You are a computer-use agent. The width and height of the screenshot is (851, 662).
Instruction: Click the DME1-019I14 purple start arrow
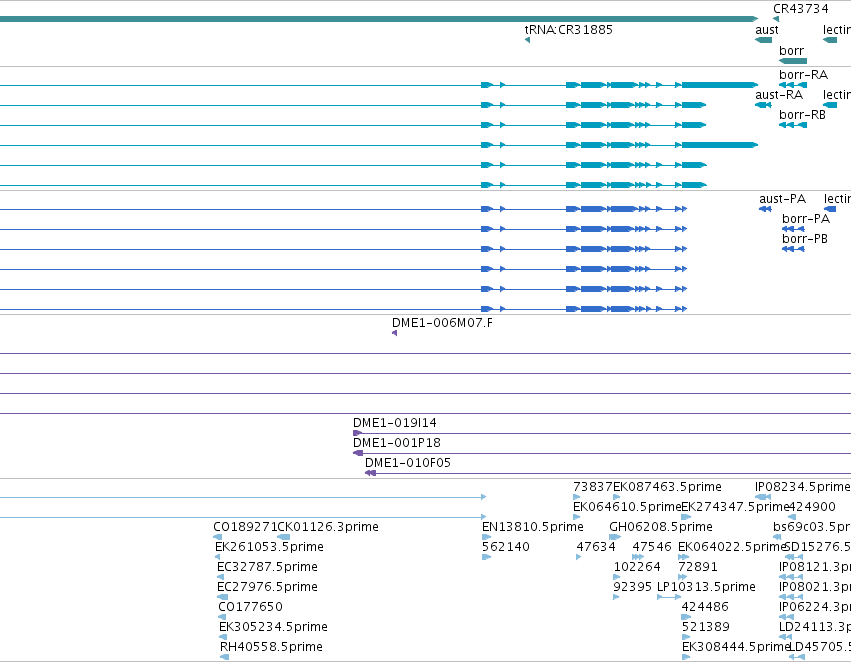pos(357,433)
